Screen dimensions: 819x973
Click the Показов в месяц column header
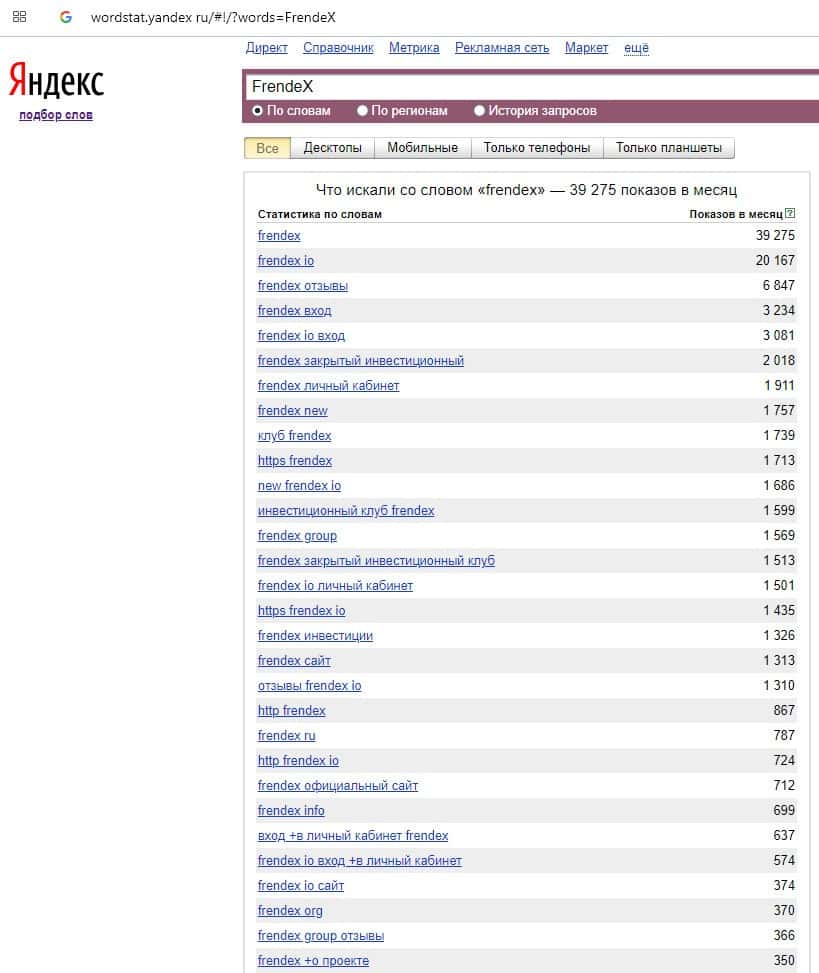tap(736, 214)
